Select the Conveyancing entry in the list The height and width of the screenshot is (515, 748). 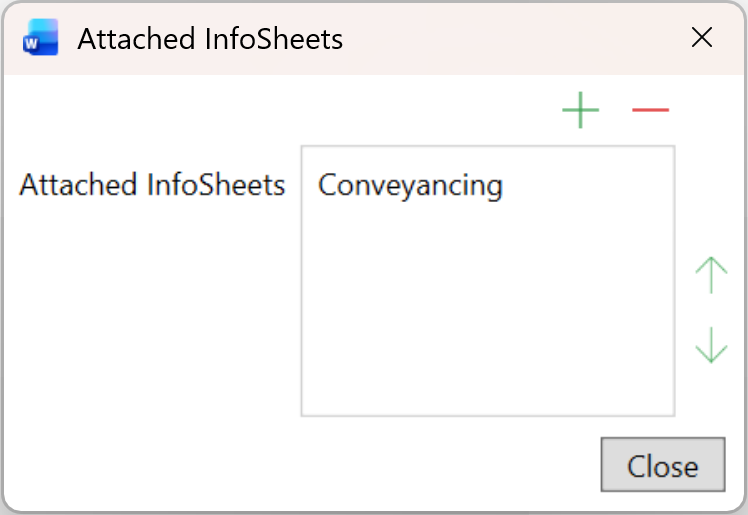coord(410,185)
